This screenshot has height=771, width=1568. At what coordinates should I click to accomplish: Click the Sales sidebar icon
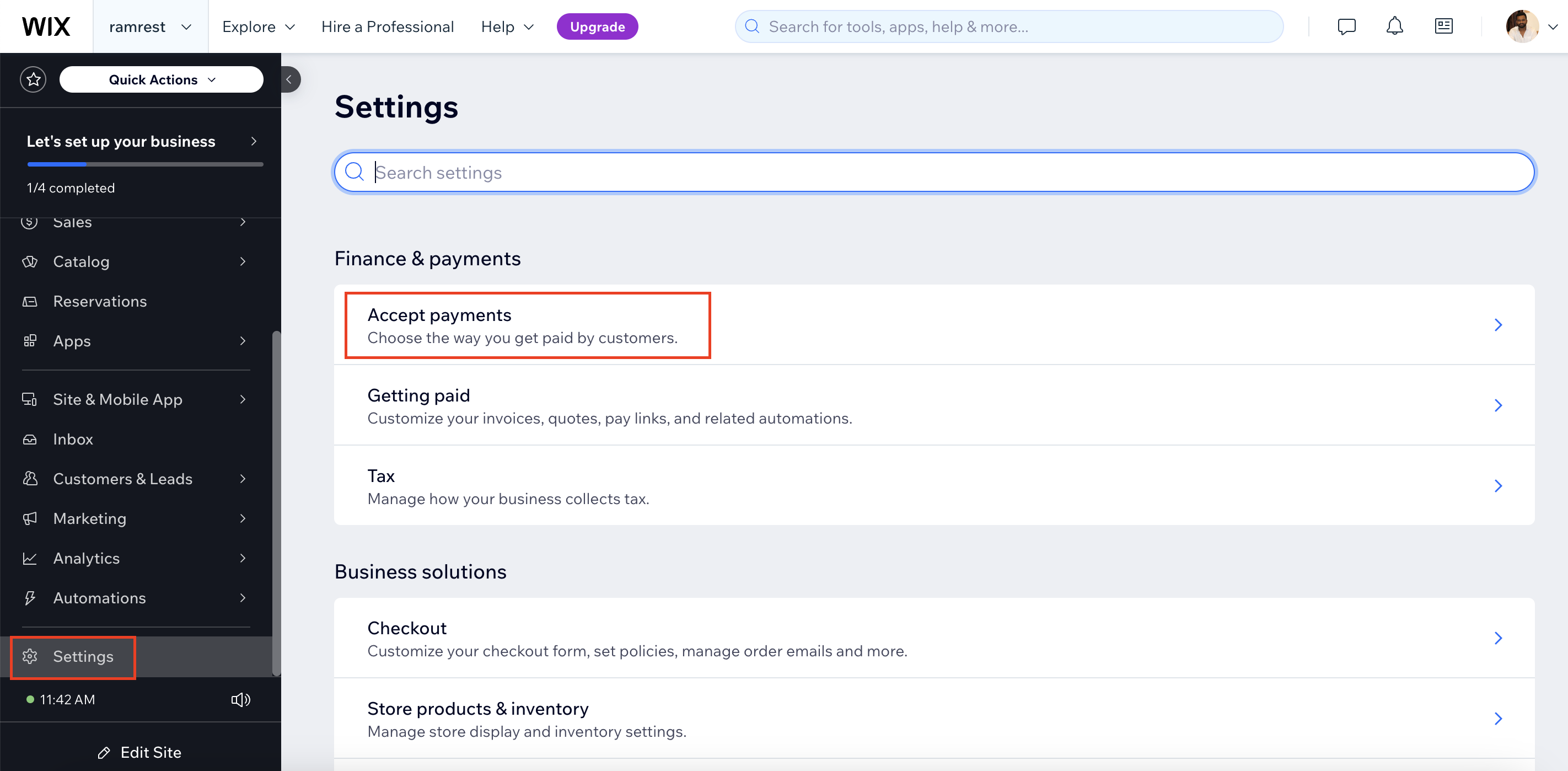coord(29,221)
